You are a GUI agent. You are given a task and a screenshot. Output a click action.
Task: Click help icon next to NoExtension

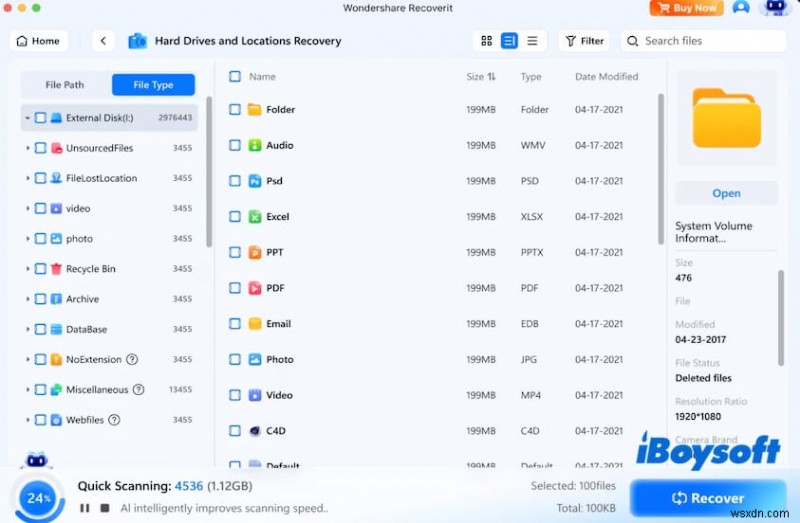tap(132, 359)
